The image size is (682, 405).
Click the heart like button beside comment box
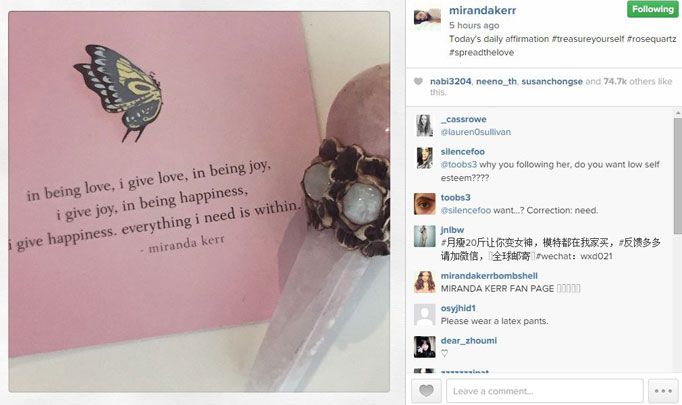tap(426, 390)
